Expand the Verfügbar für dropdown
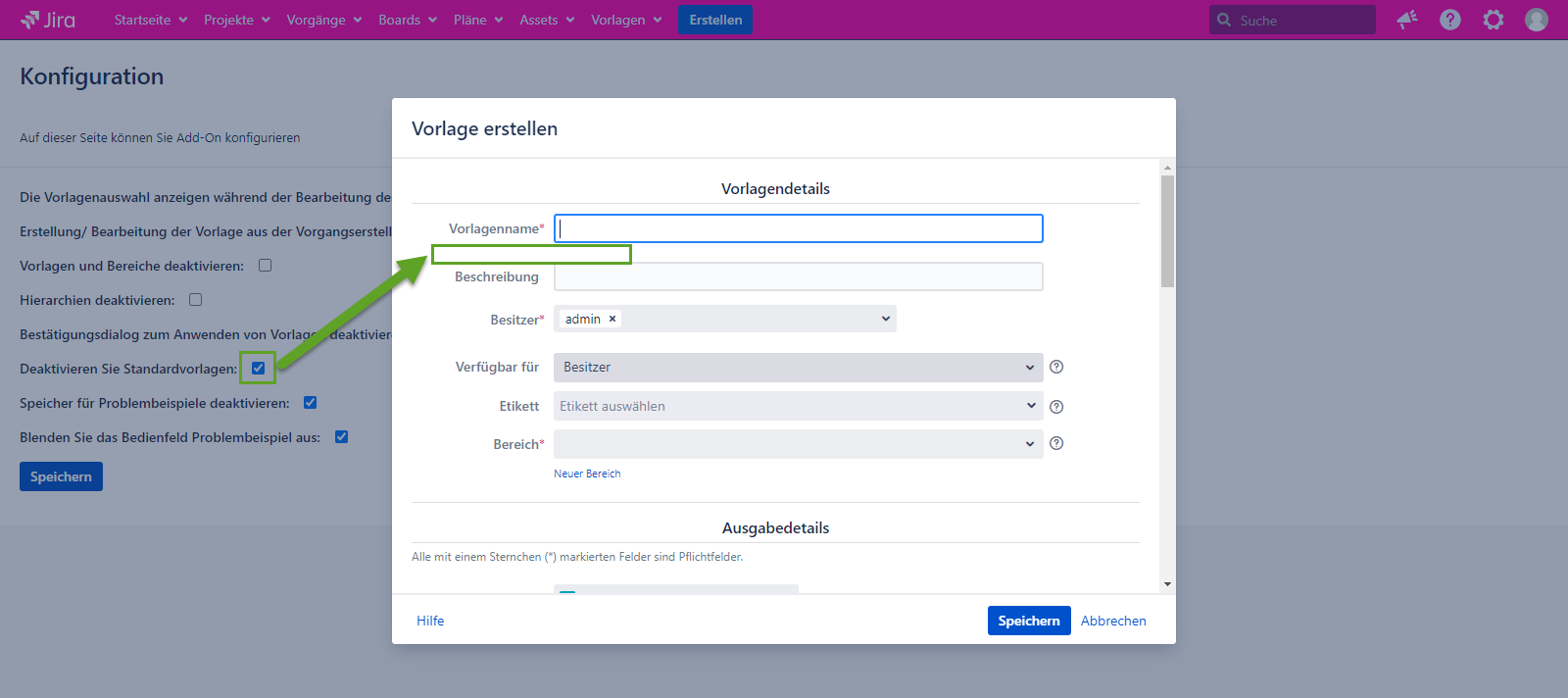The width and height of the screenshot is (1568, 698). 798,368
